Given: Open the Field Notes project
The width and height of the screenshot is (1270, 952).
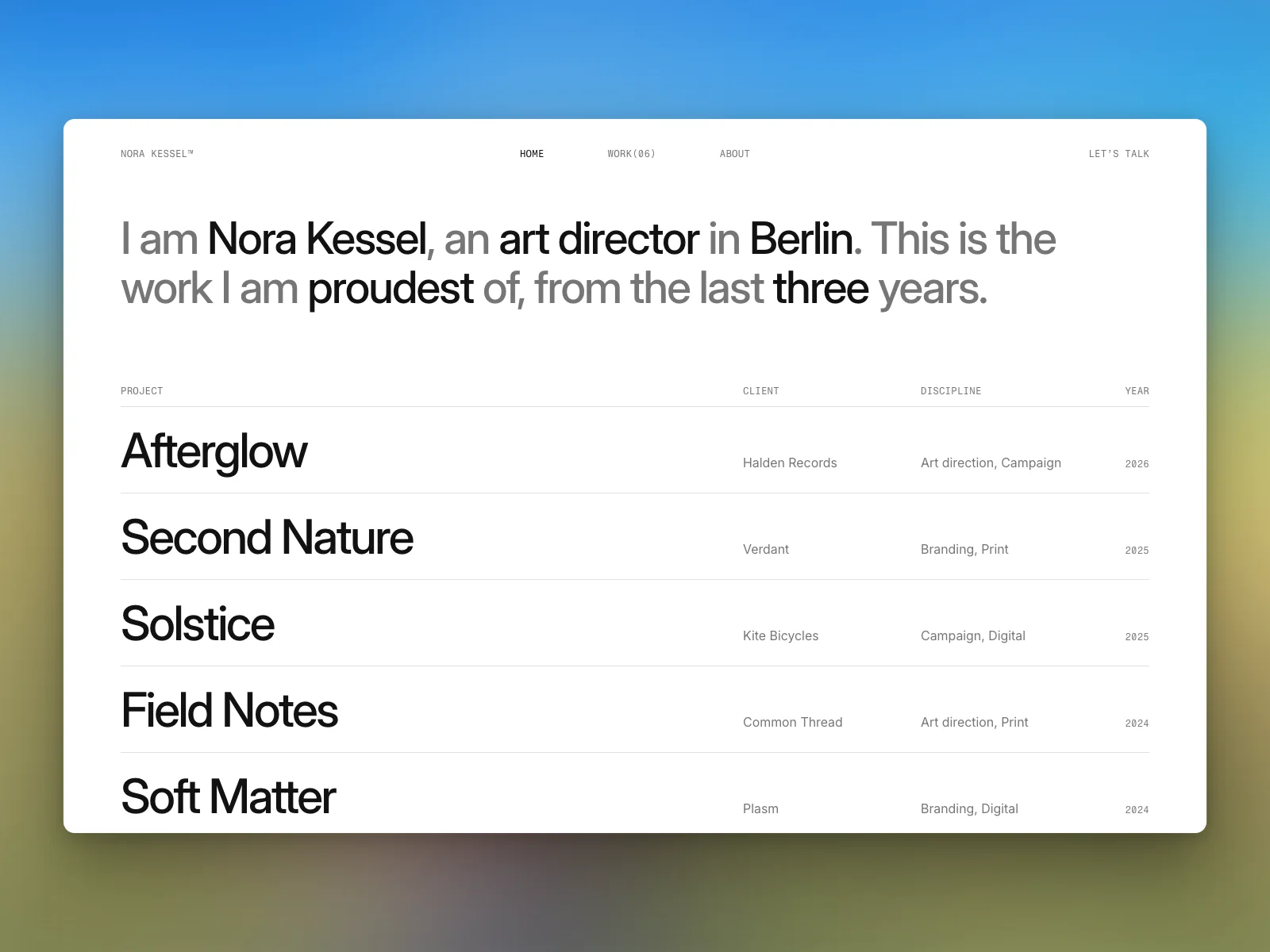Looking at the screenshot, I should (229, 710).
